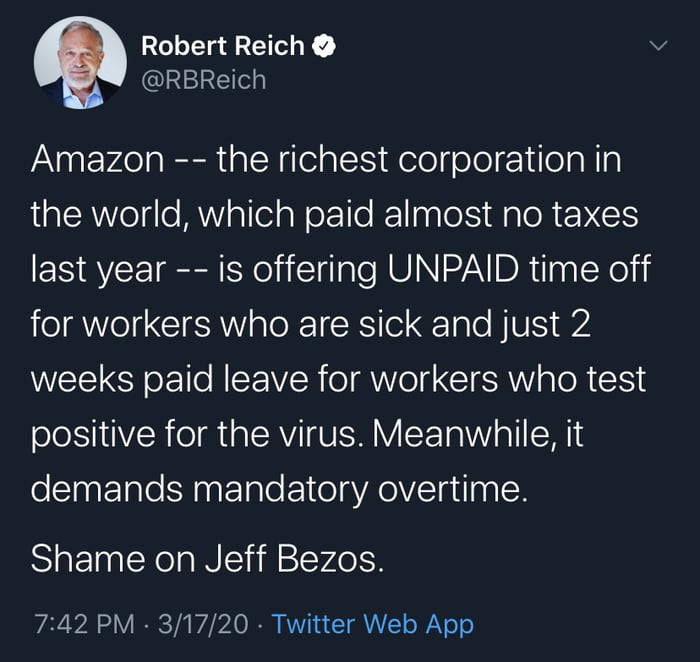Click the line "Shame on Jeff Bezos."
The width and height of the screenshot is (700, 662).
(x=207, y=558)
